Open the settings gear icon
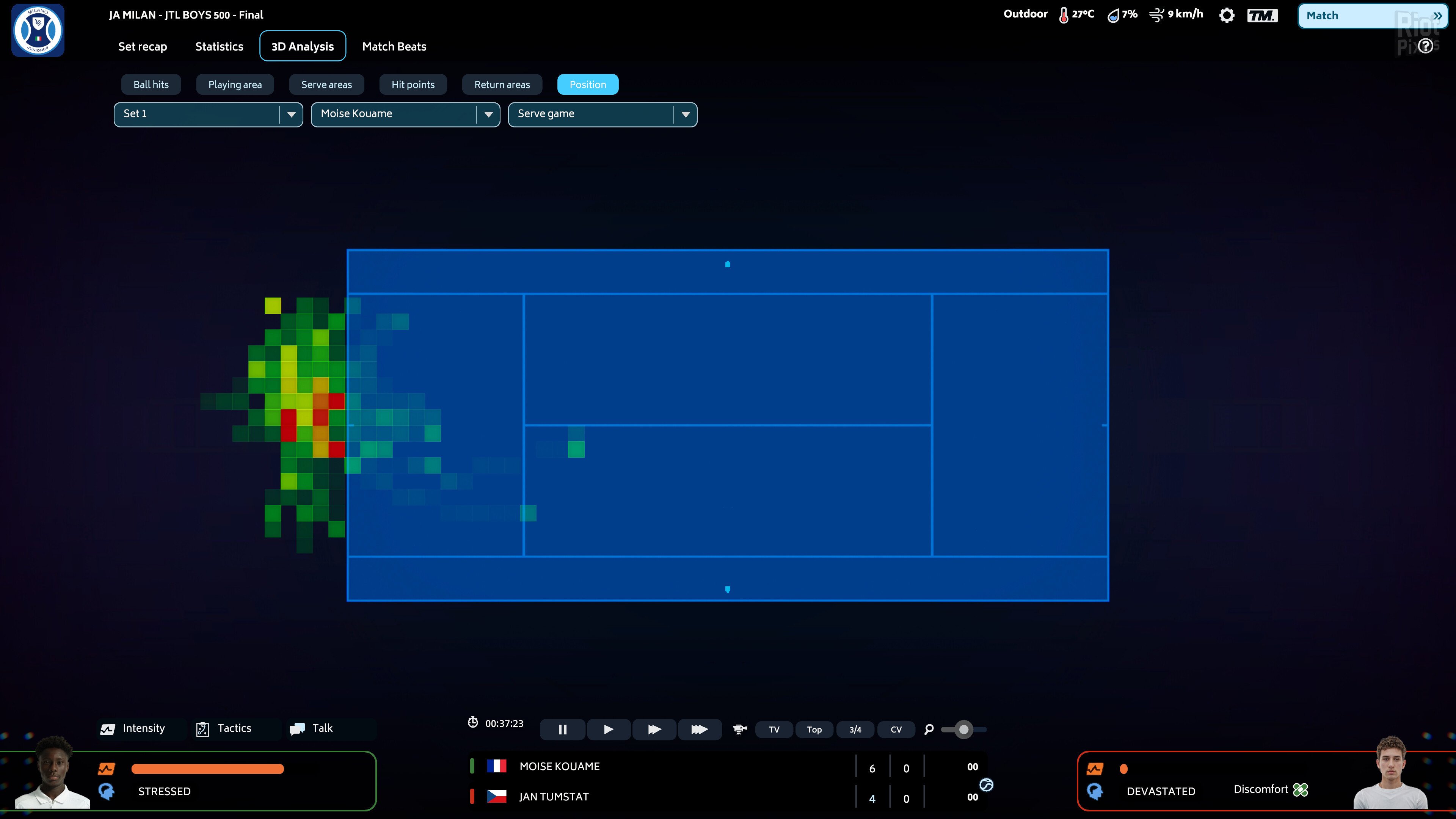The image size is (1456, 819). 1227,15
